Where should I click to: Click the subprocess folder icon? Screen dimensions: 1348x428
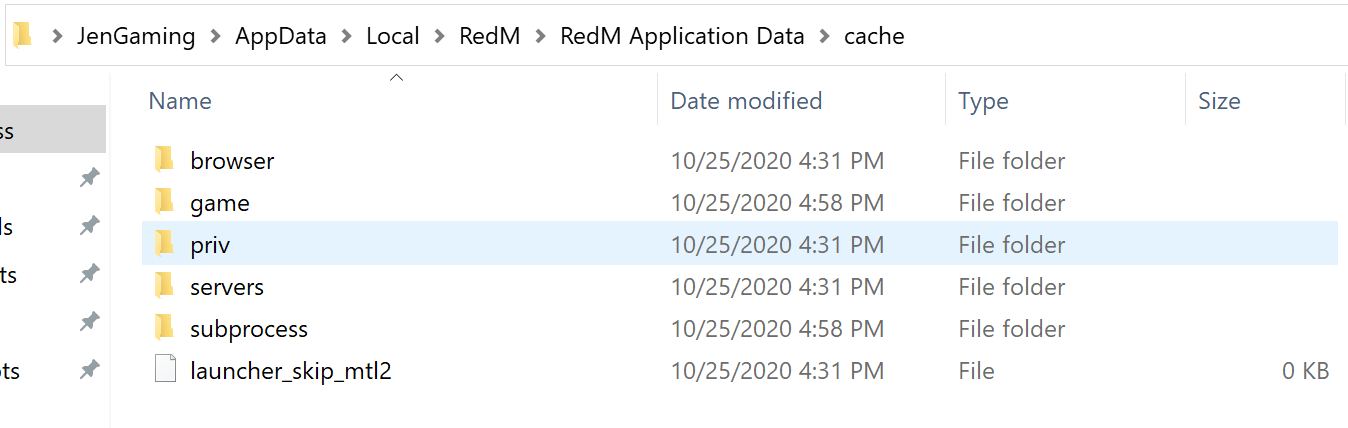(165, 328)
